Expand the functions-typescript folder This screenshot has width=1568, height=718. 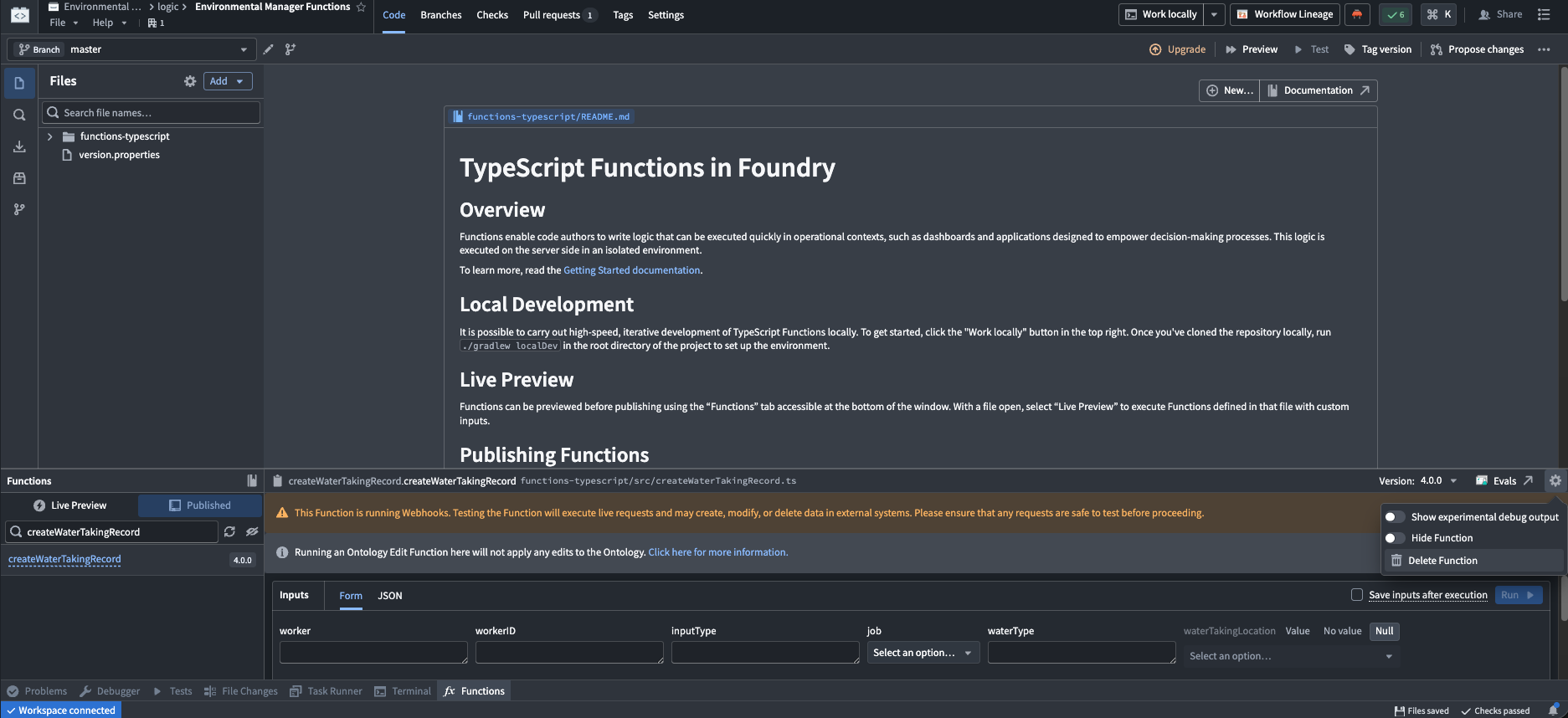pyautogui.click(x=50, y=136)
